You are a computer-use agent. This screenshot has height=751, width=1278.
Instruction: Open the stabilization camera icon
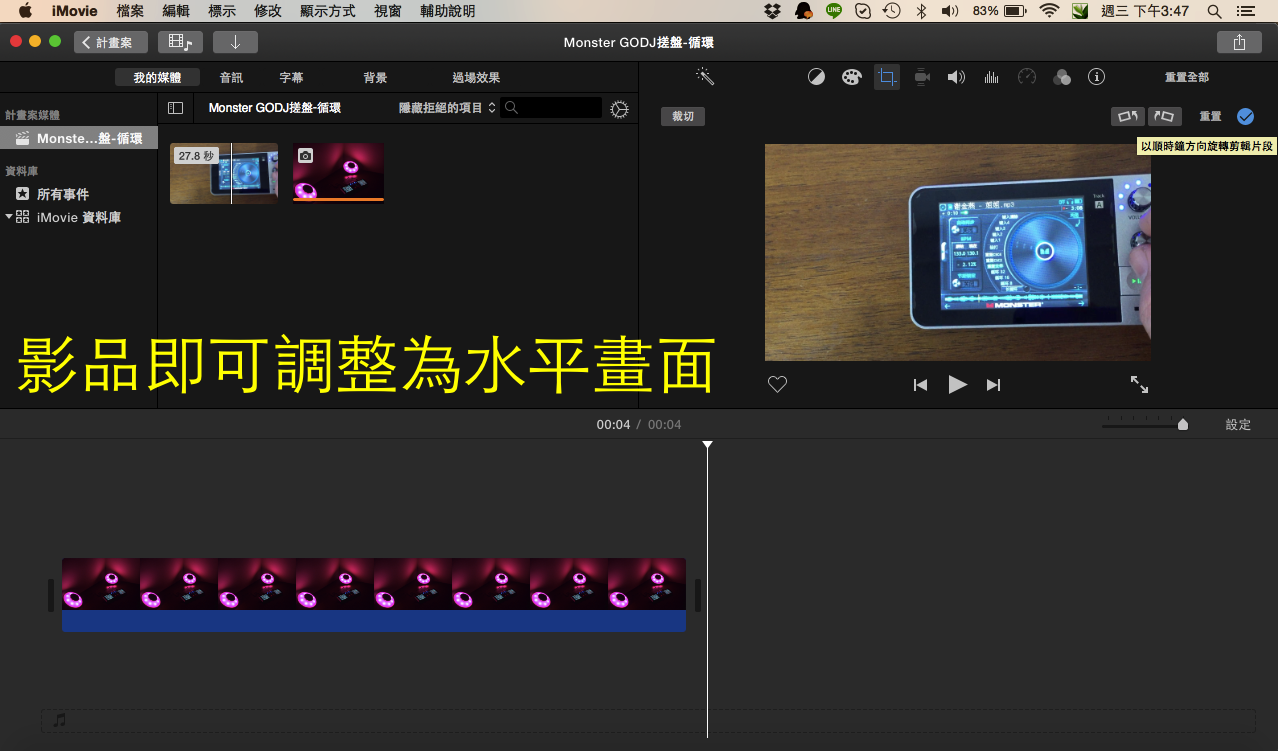[922, 77]
